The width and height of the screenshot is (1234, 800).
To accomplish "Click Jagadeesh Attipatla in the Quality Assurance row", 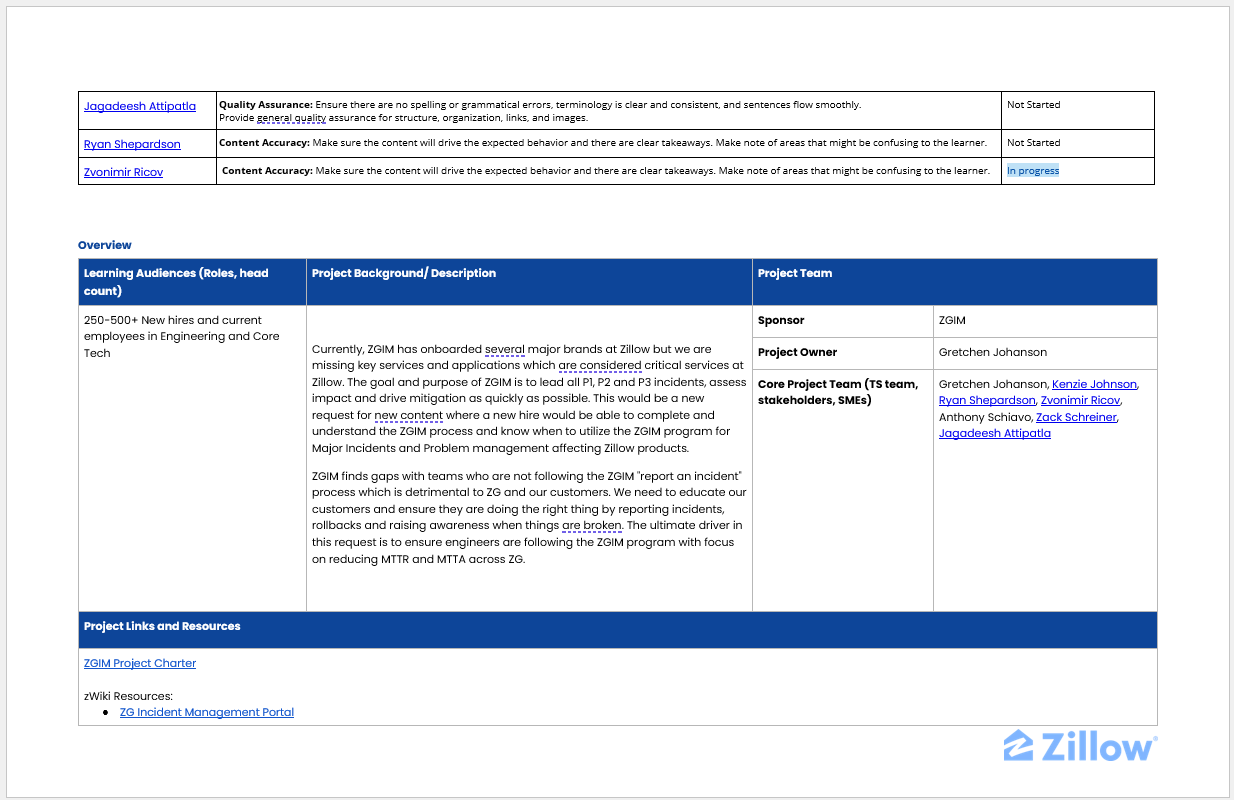I will 140,106.
